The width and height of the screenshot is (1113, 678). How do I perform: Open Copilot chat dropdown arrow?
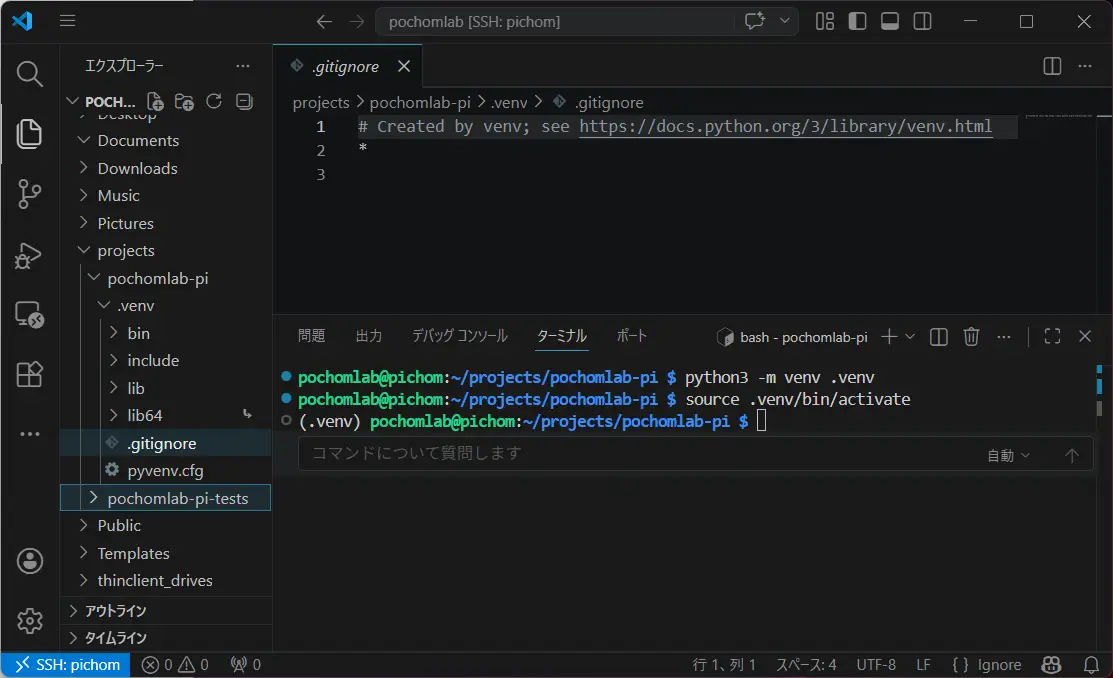click(784, 21)
